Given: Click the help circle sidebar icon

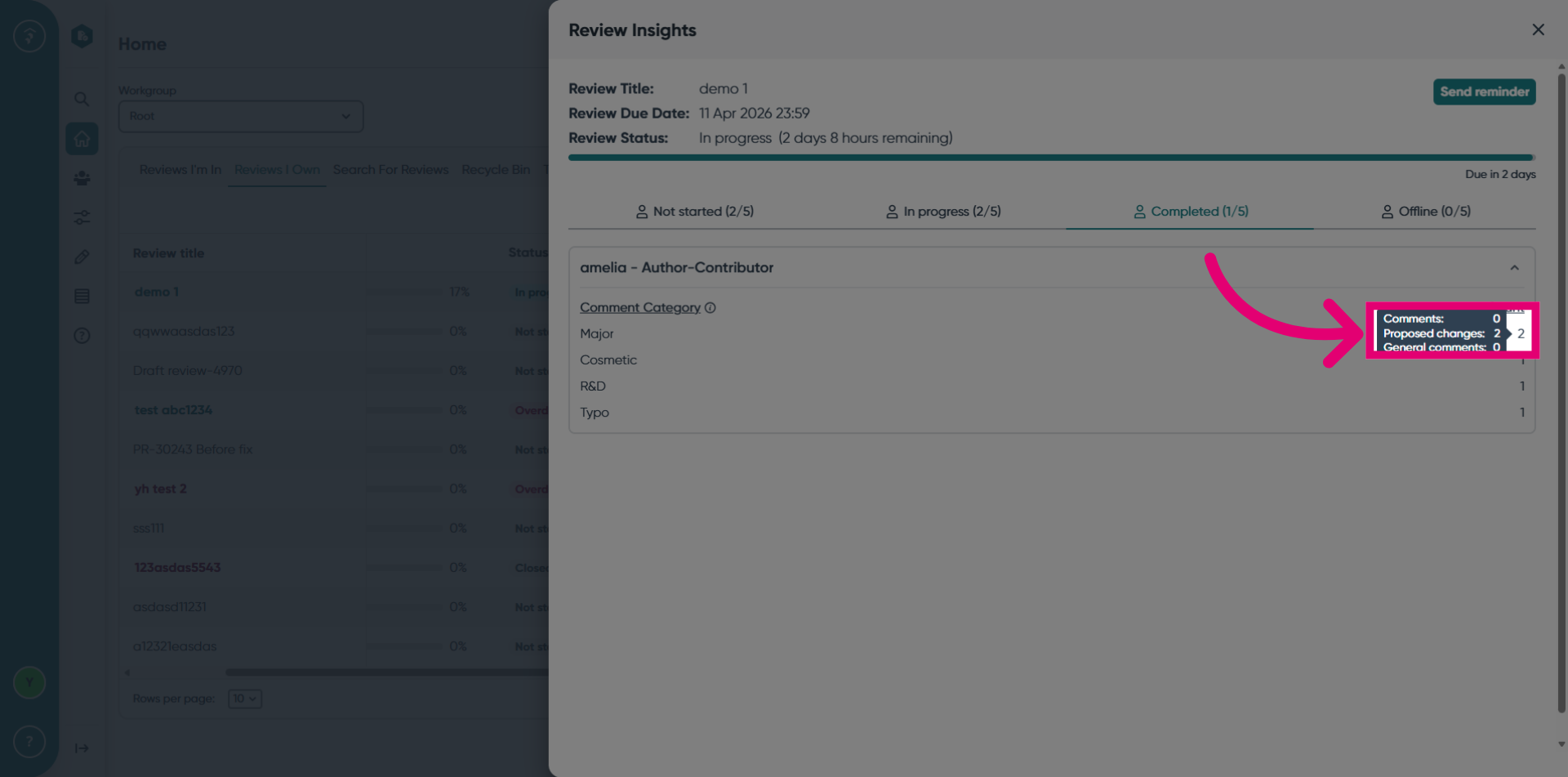Looking at the screenshot, I should [82, 336].
